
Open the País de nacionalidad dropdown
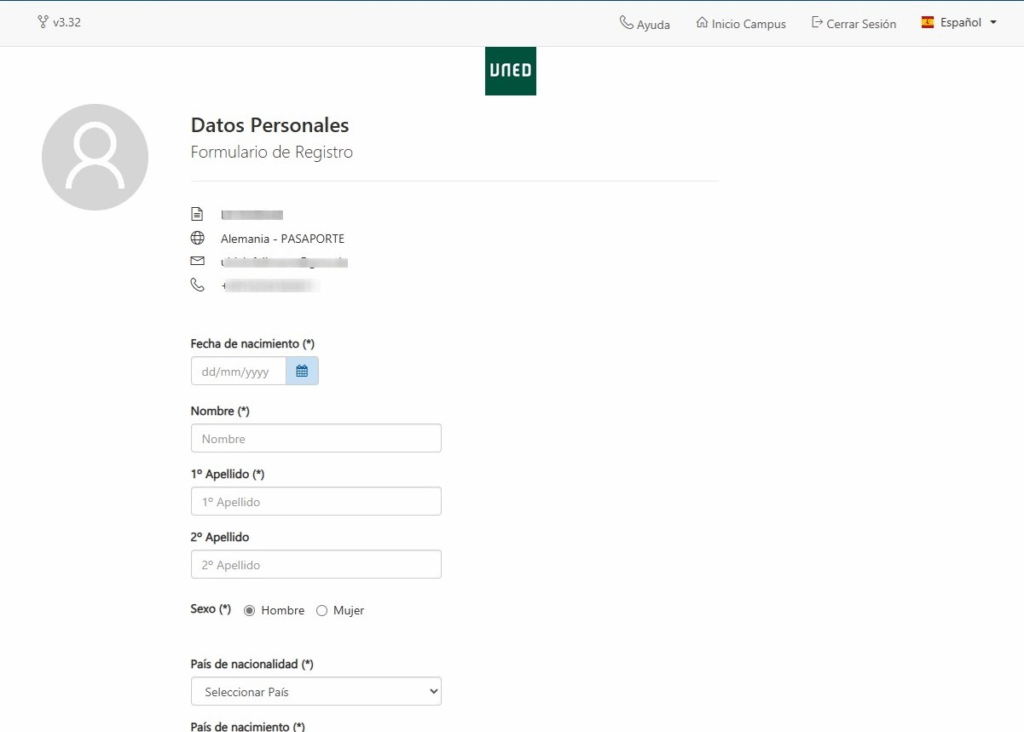(316, 691)
